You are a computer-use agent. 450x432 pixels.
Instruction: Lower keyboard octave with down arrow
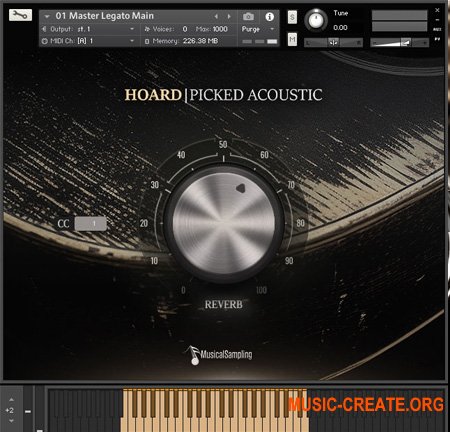11,421
